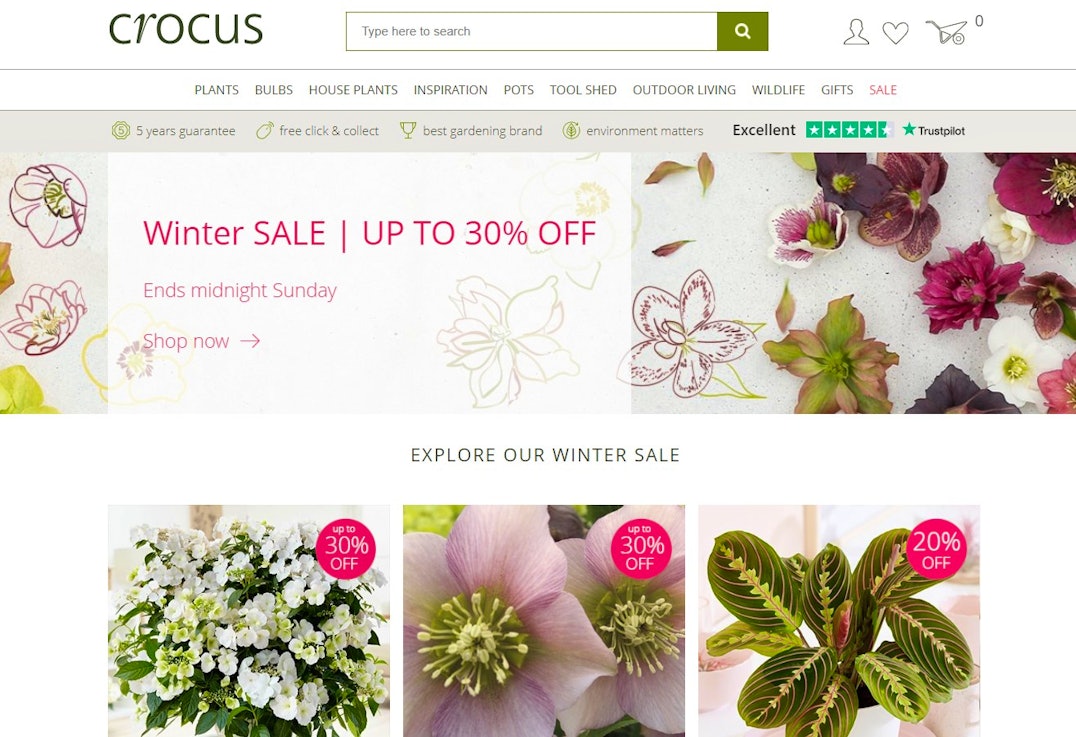The height and width of the screenshot is (737, 1076).
Task: Click the best gardening brand trophy icon
Action: click(x=408, y=130)
